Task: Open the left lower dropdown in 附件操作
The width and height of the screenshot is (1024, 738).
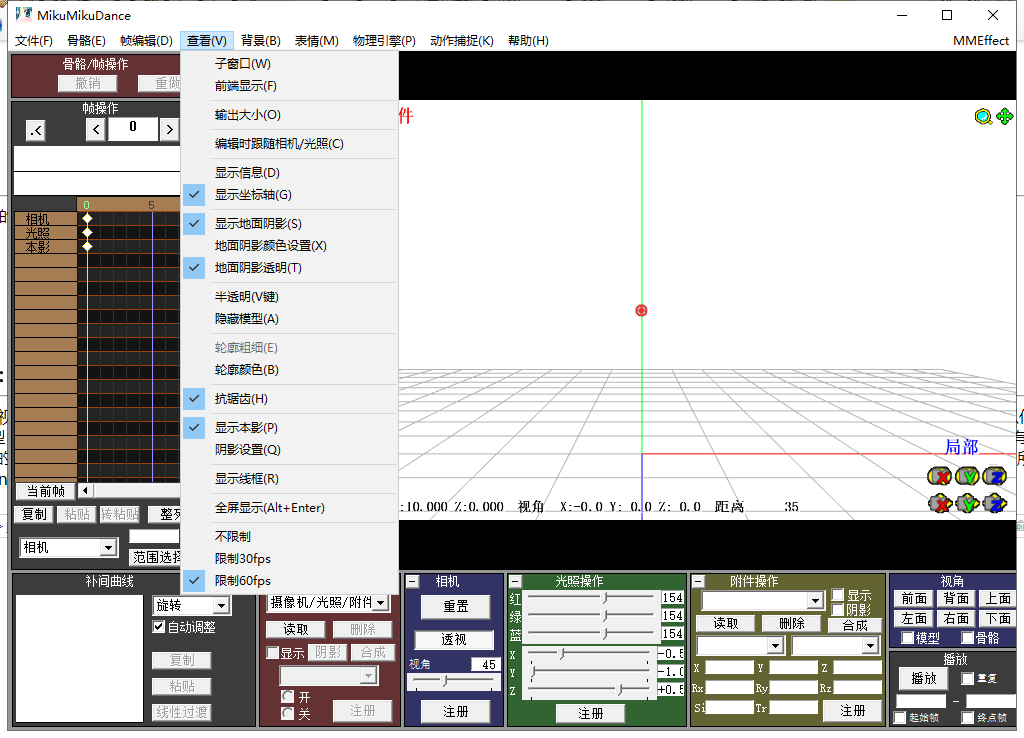Action: pos(775,646)
